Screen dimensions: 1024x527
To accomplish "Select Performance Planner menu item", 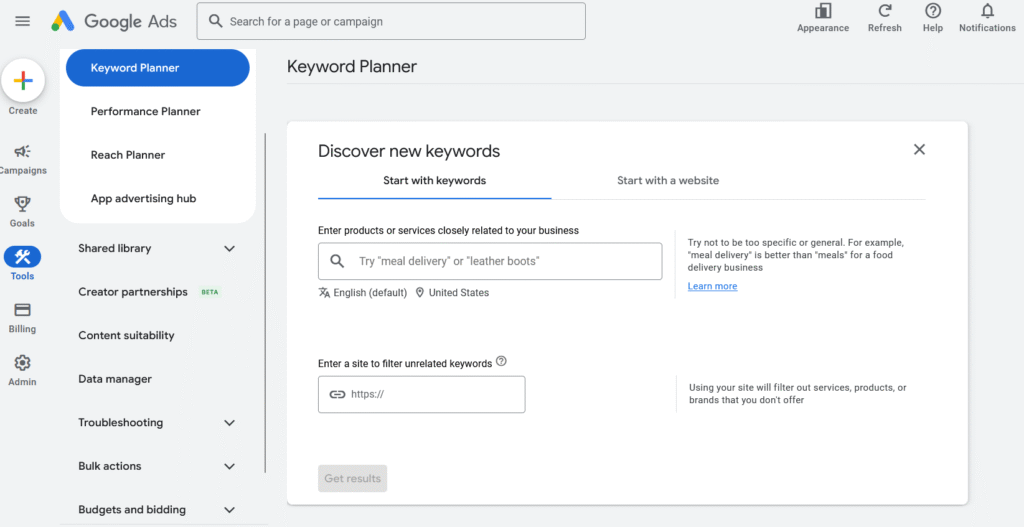I will click(x=146, y=111).
